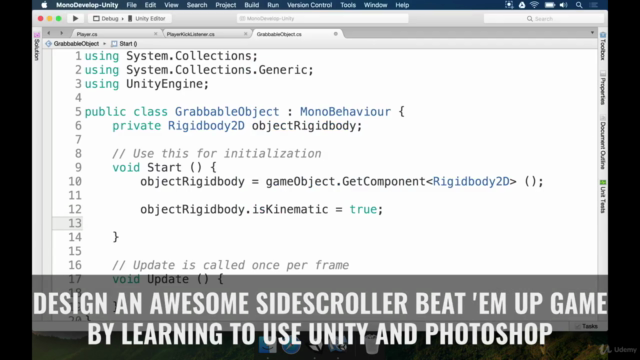
Task: Open the Run menu
Action: (x=273, y=5)
